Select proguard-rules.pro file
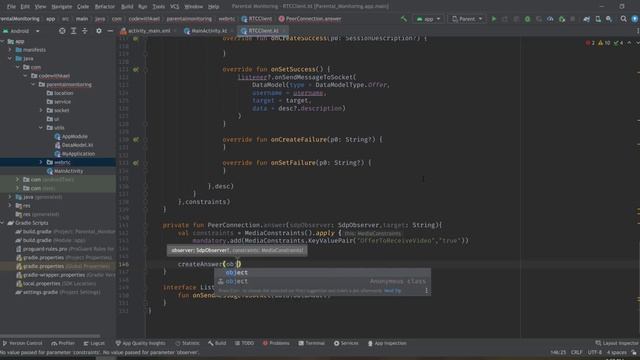 coord(44,249)
